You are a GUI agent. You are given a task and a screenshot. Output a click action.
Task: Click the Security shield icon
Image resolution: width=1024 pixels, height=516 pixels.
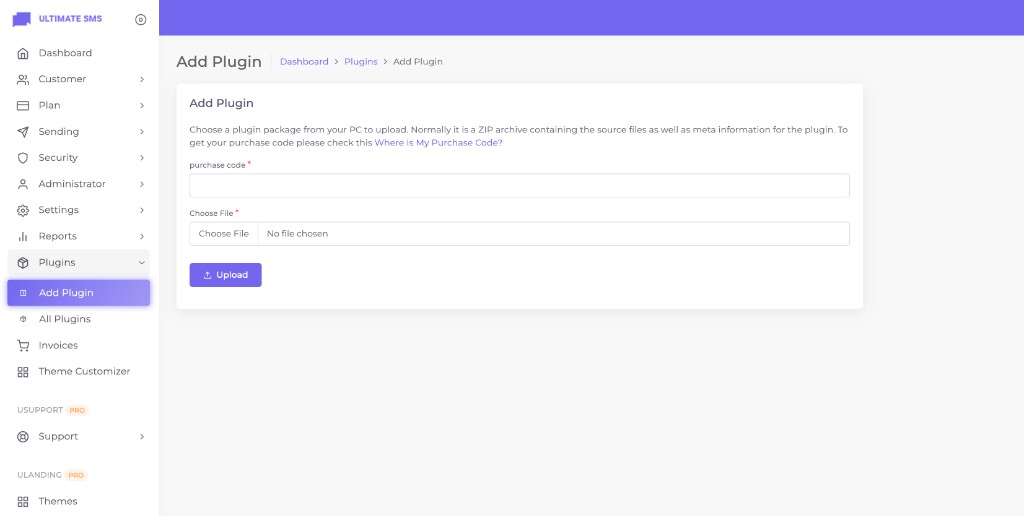[x=23, y=158]
